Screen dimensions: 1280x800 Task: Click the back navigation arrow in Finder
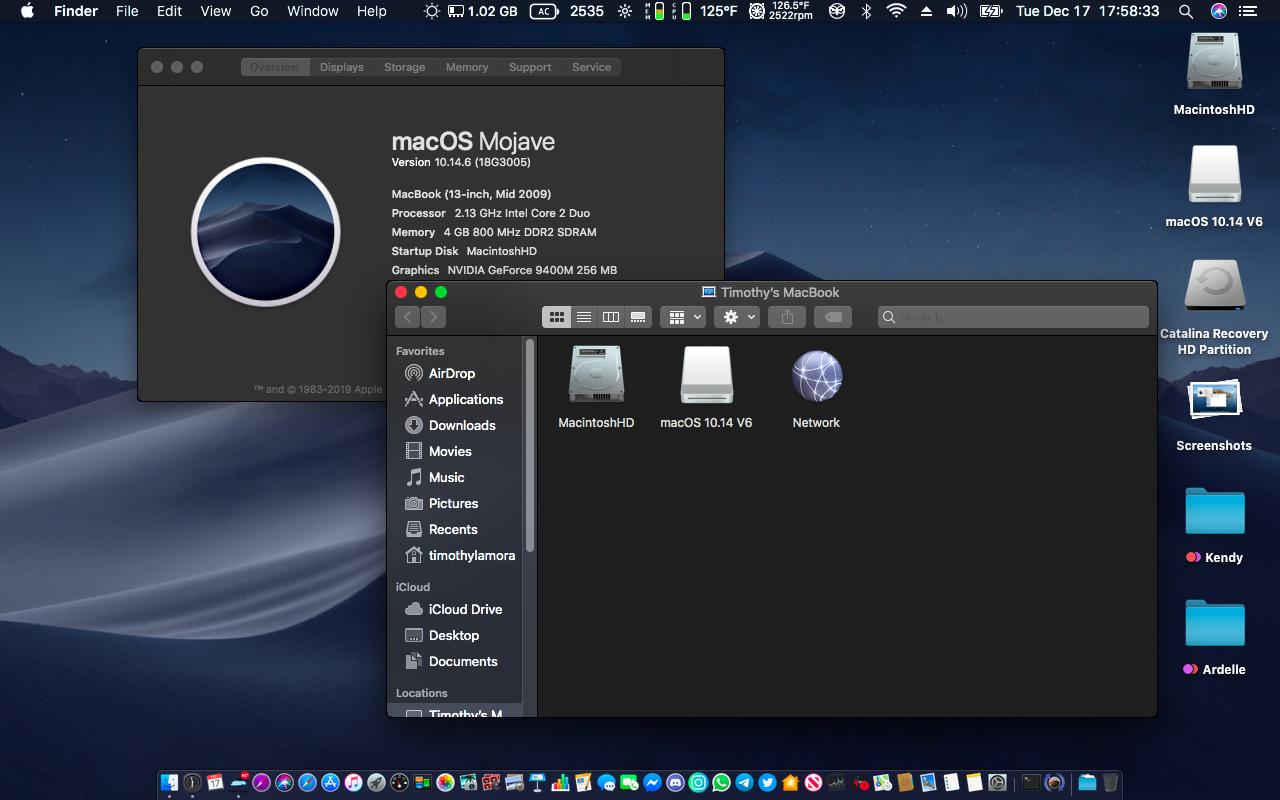(x=407, y=317)
